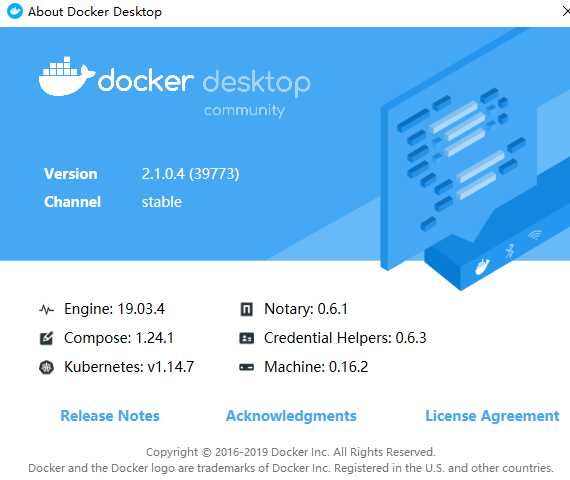Viewport: 570px width, 480px height.
Task: Click the 'stable' channel value
Action: (x=162, y=202)
